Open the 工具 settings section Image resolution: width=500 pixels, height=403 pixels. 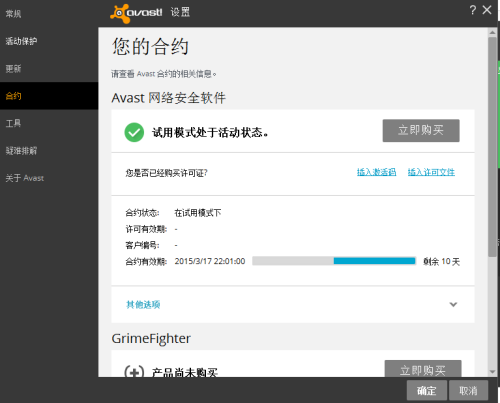[x=13, y=123]
